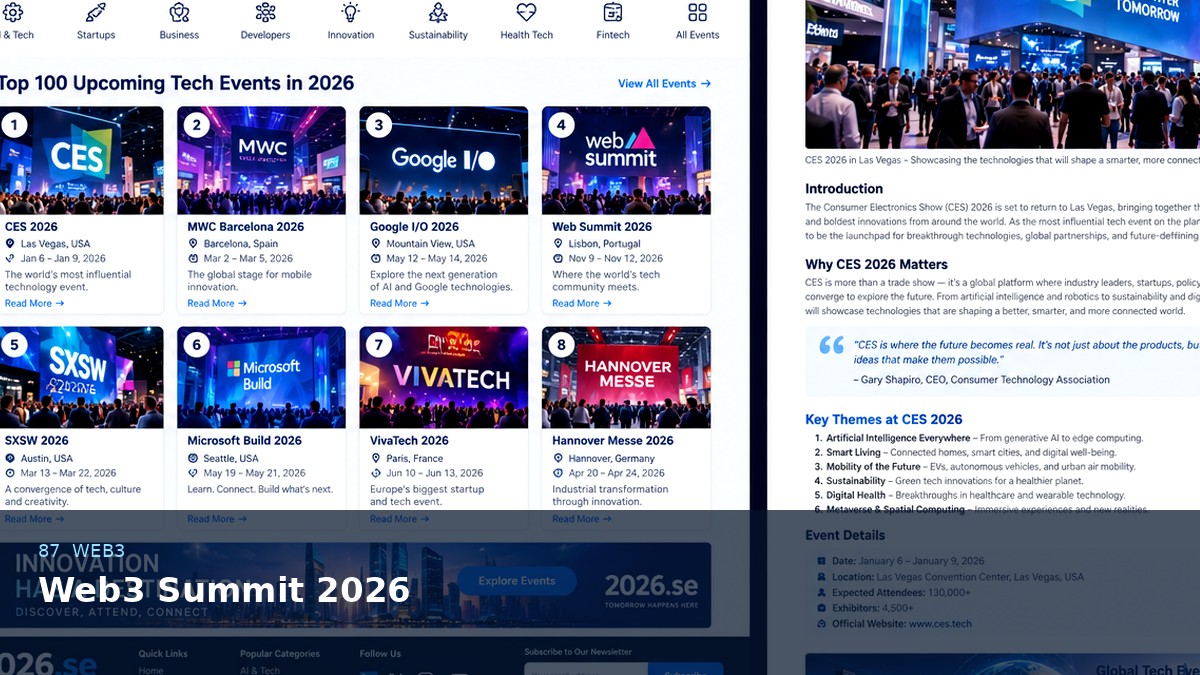Screen dimensions: 1200x675
Task: Choose the Innovation lightbulb icon
Action: pos(351,12)
